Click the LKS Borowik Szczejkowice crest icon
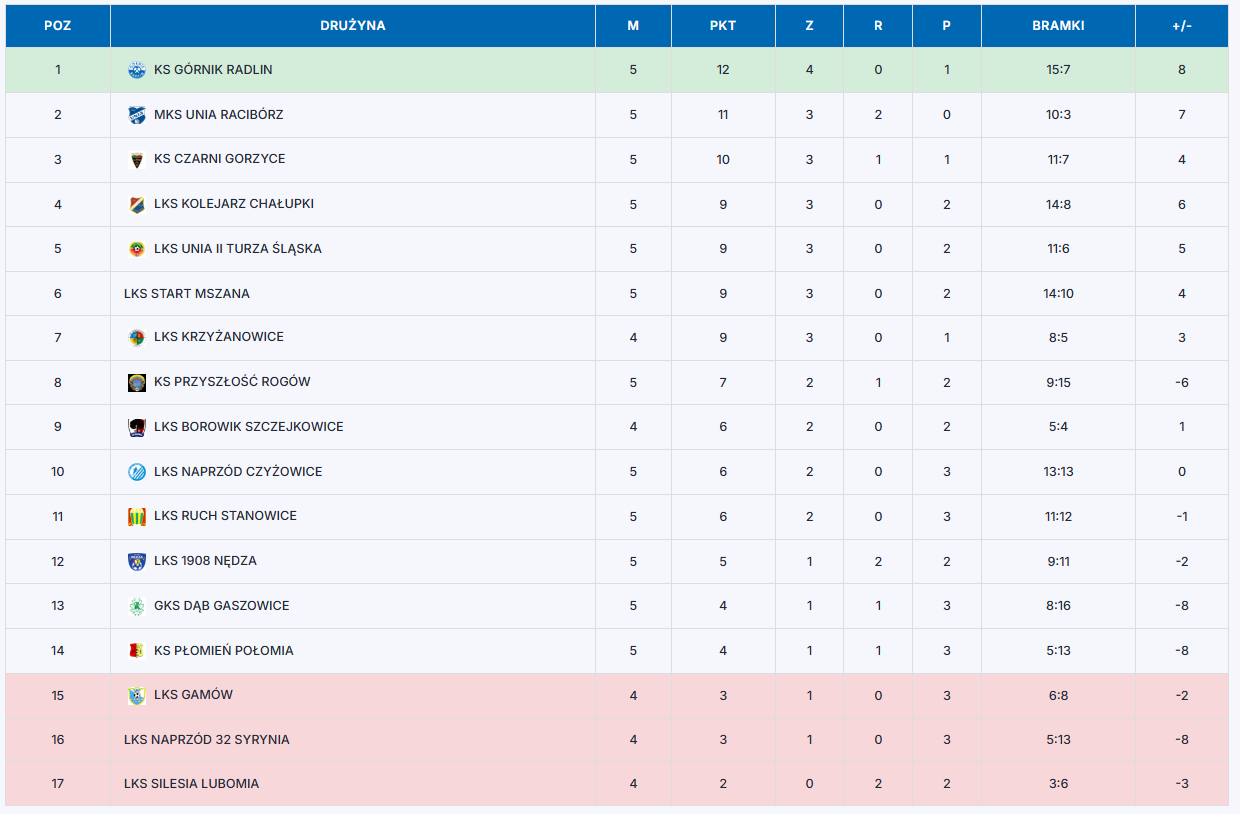Viewport: 1240px width, 814px height. (137, 427)
